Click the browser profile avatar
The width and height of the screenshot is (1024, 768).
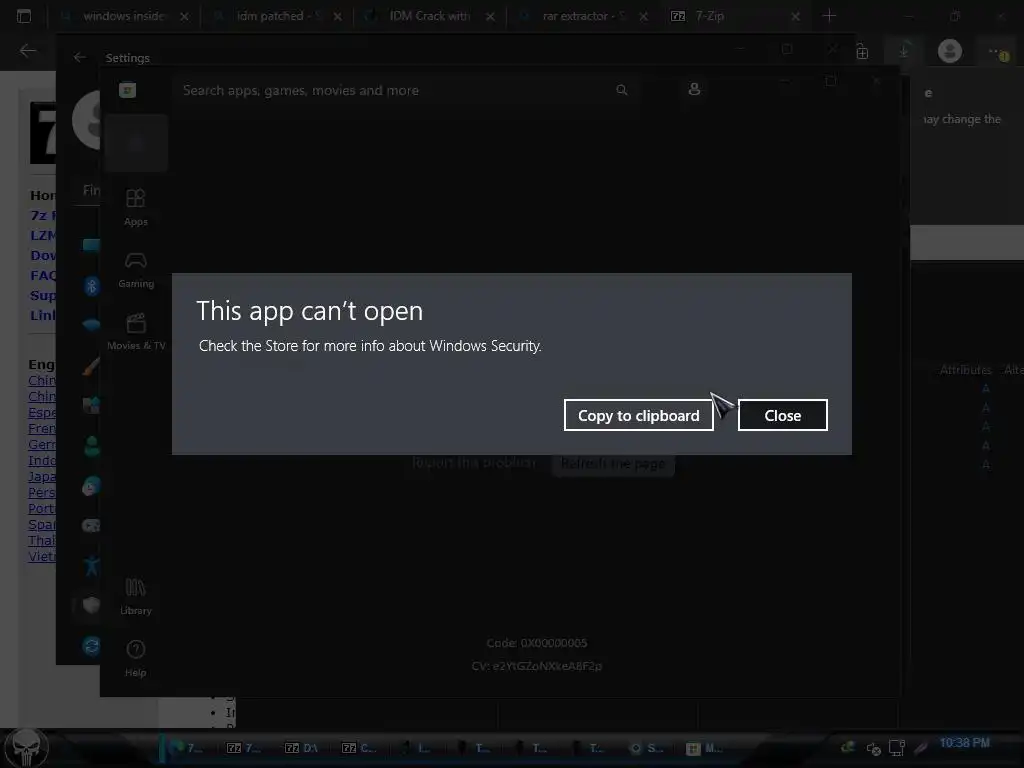tap(950, 51)
